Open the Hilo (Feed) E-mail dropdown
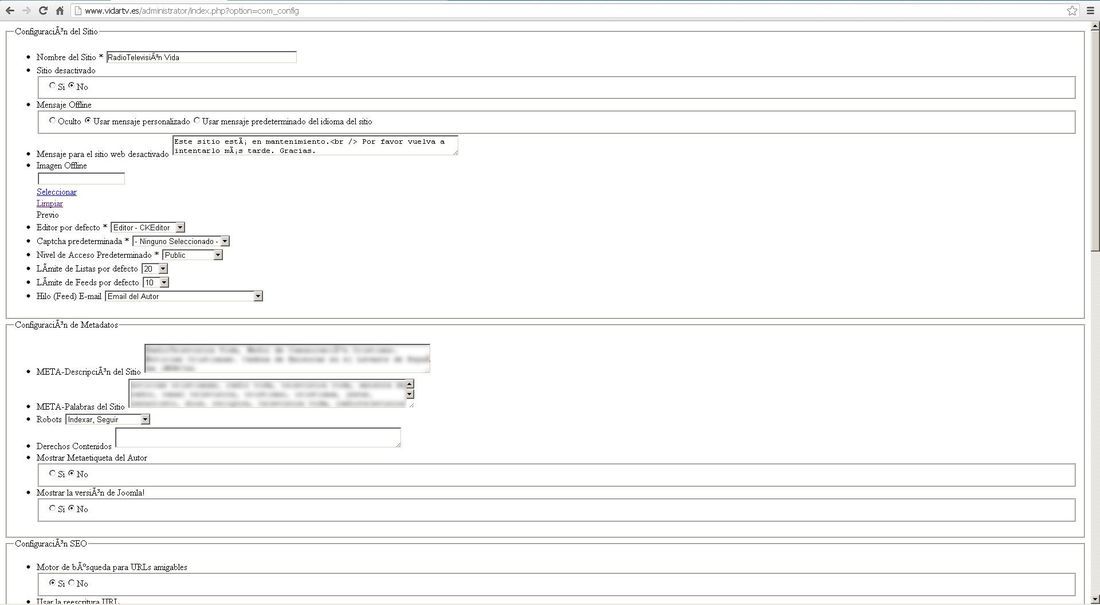1100x605 pixels. pos(184,296)
